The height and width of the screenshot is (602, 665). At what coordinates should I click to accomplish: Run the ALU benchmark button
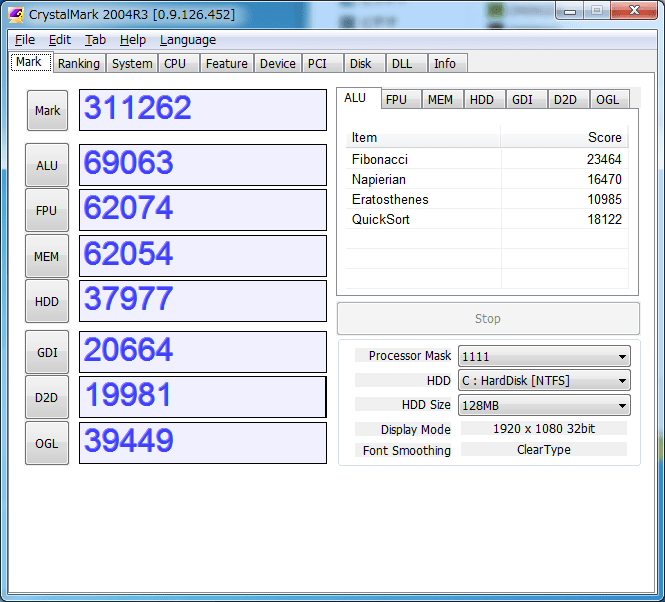[47, 165]
